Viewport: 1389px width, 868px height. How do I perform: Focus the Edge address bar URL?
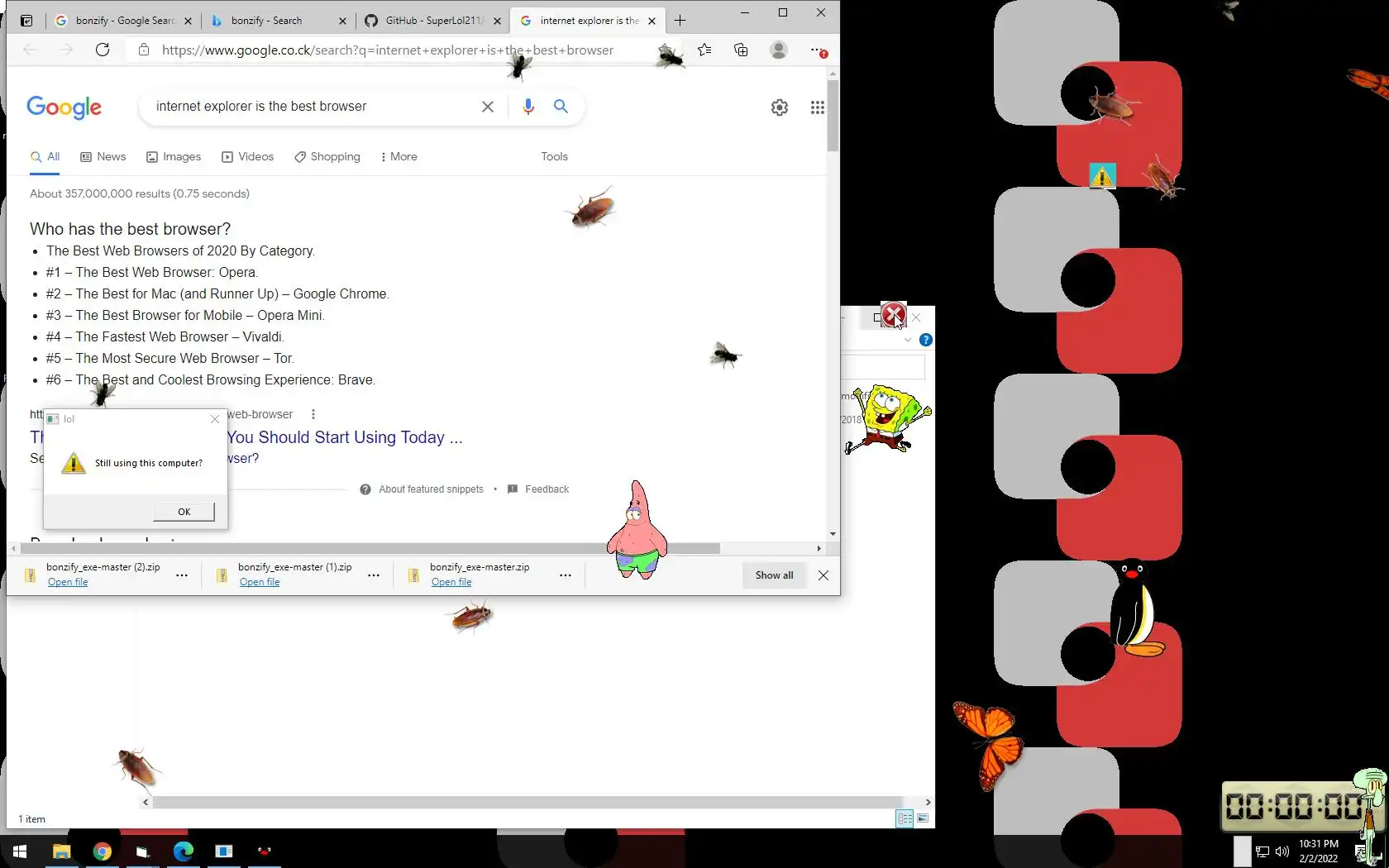click(388, 50)
